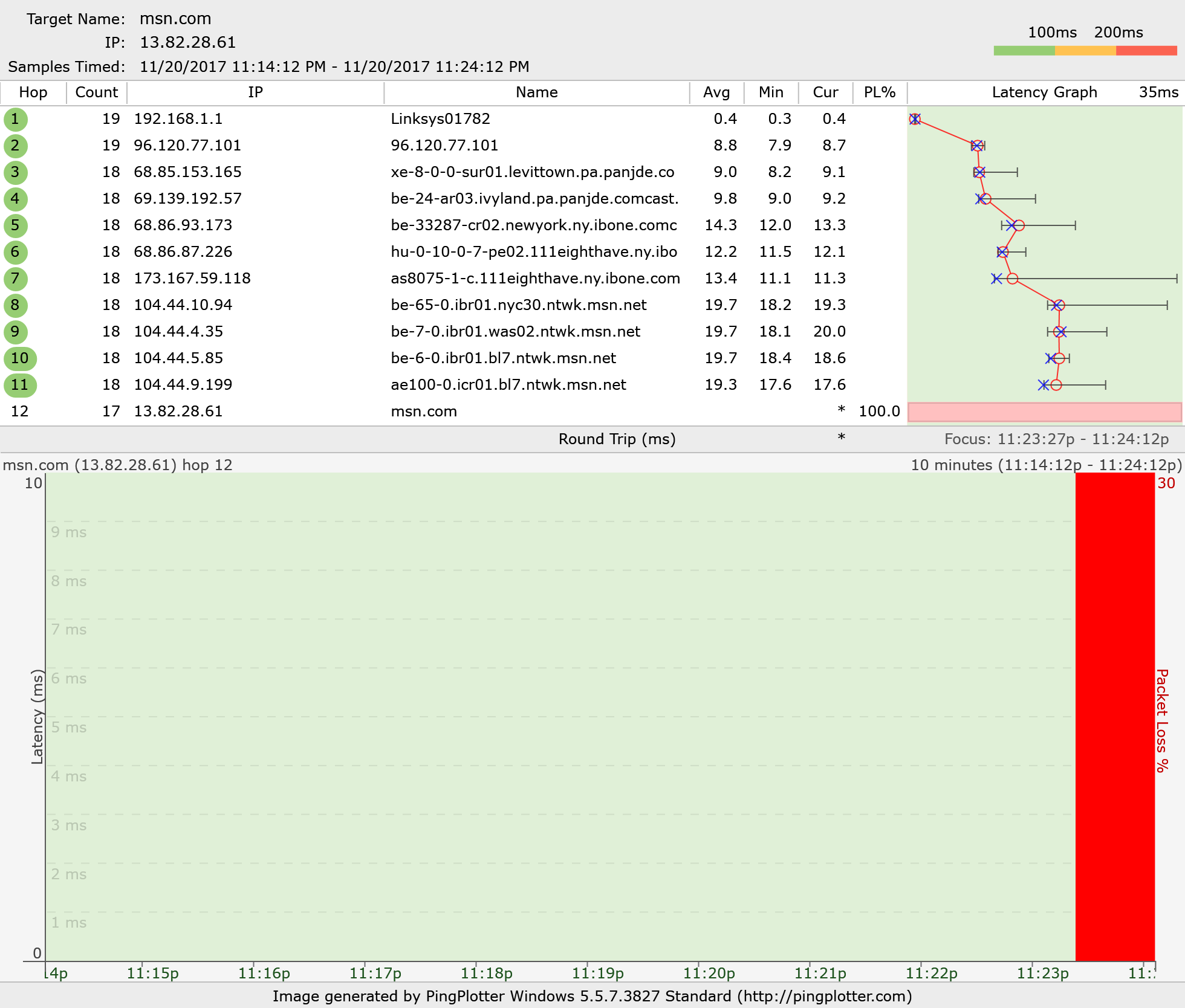Image resolution: width=1185 pixels, height=1008 pixels.
Task: Click the PL% column header
Action: pos(879,92)
